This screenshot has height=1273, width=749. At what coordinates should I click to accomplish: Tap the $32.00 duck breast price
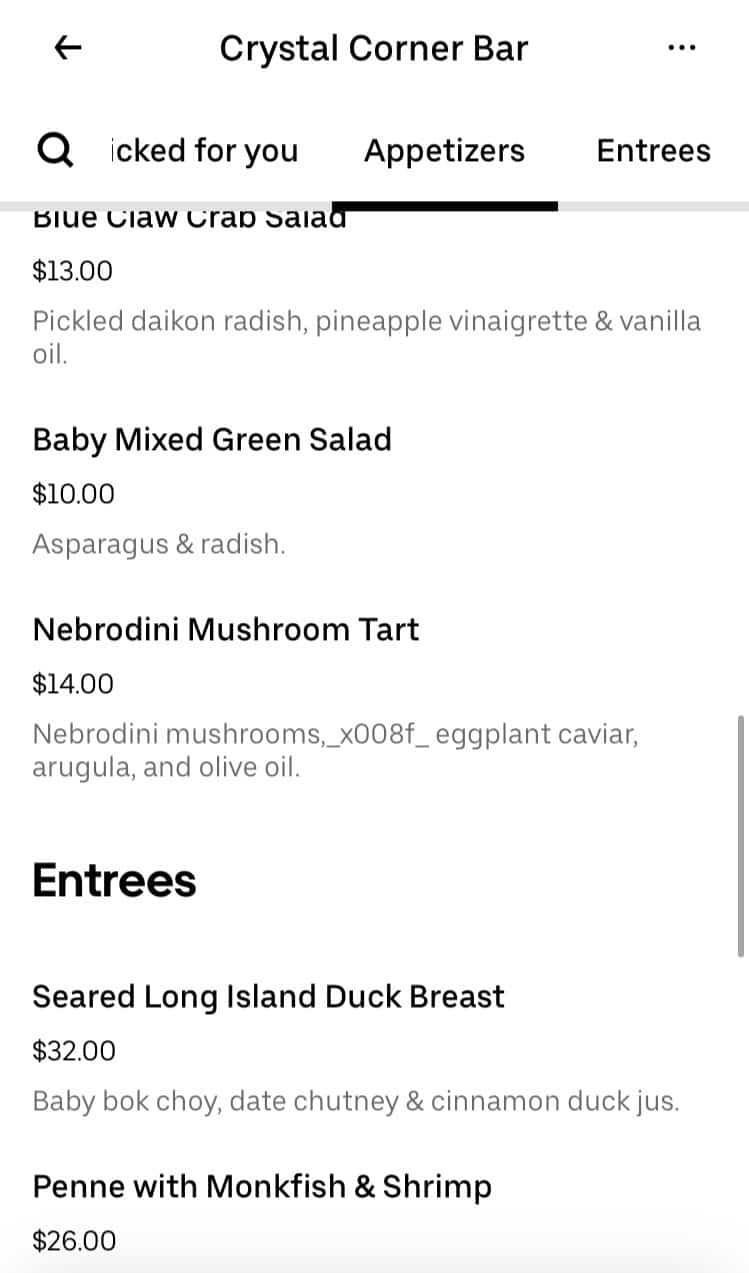74,1050
